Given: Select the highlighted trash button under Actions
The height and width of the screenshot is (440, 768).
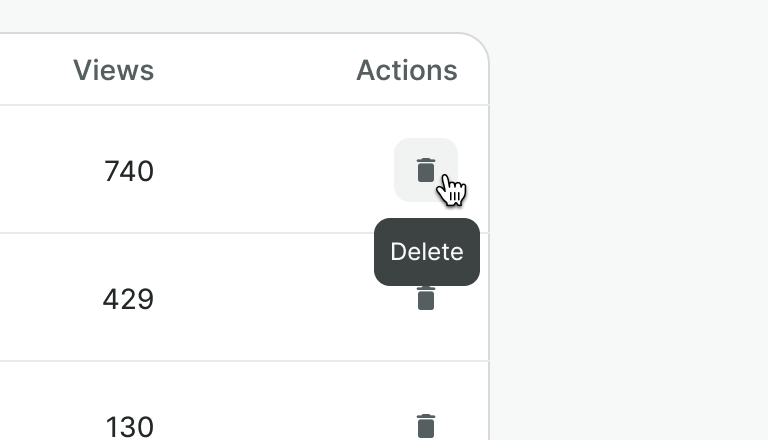Looking at the screenshot, I should 426,170.
